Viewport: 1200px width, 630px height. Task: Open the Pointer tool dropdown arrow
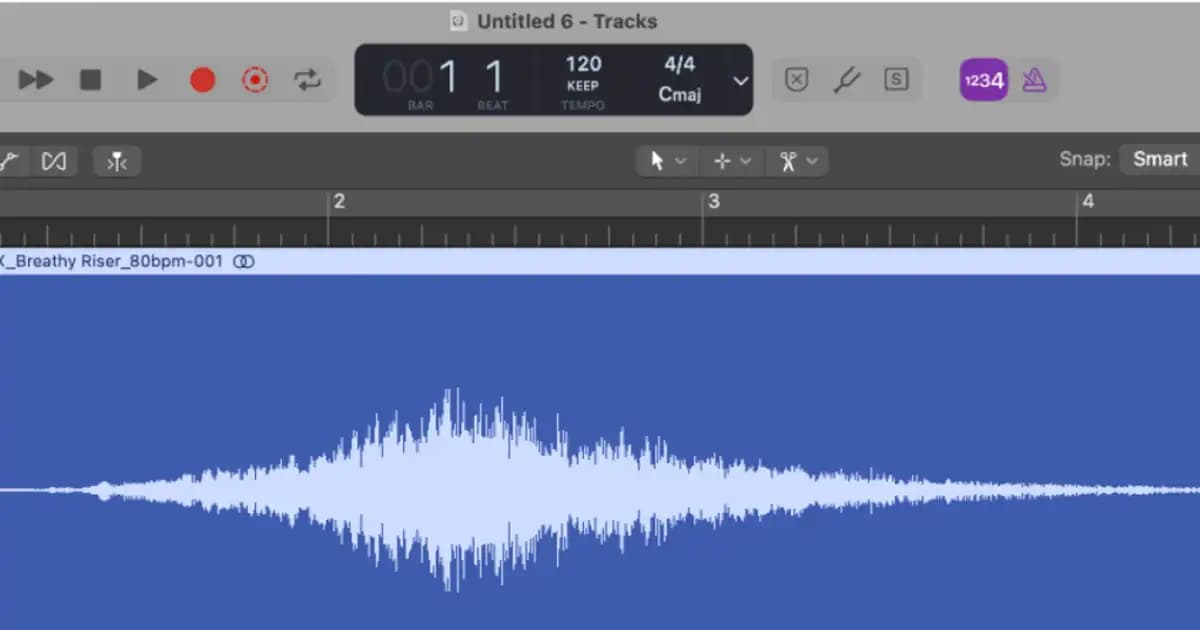pos(681,161)
